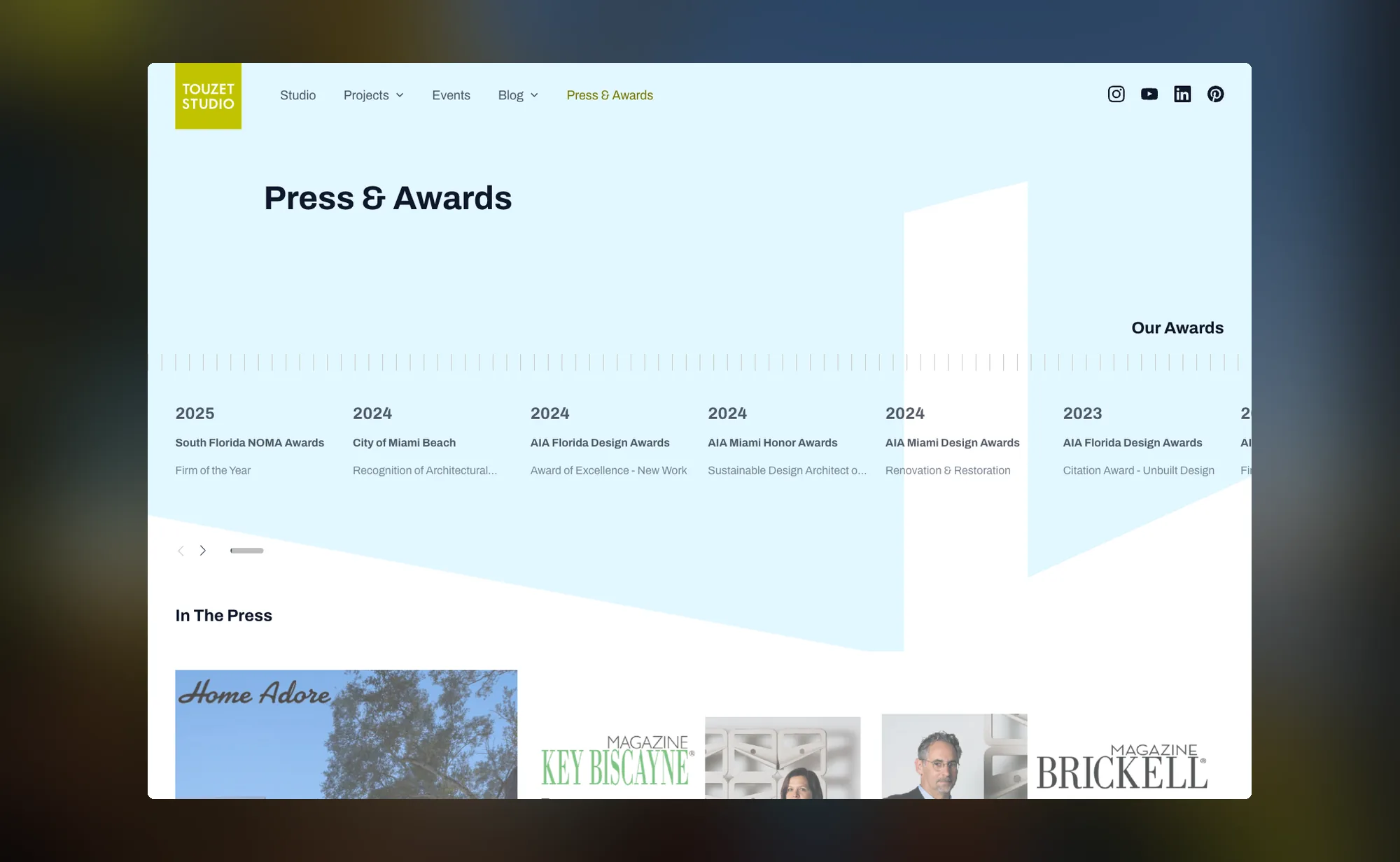Select 2025 South Florida NOMA Awards entry
Viewport: 1400px width, 862px height.
[250, 442]
